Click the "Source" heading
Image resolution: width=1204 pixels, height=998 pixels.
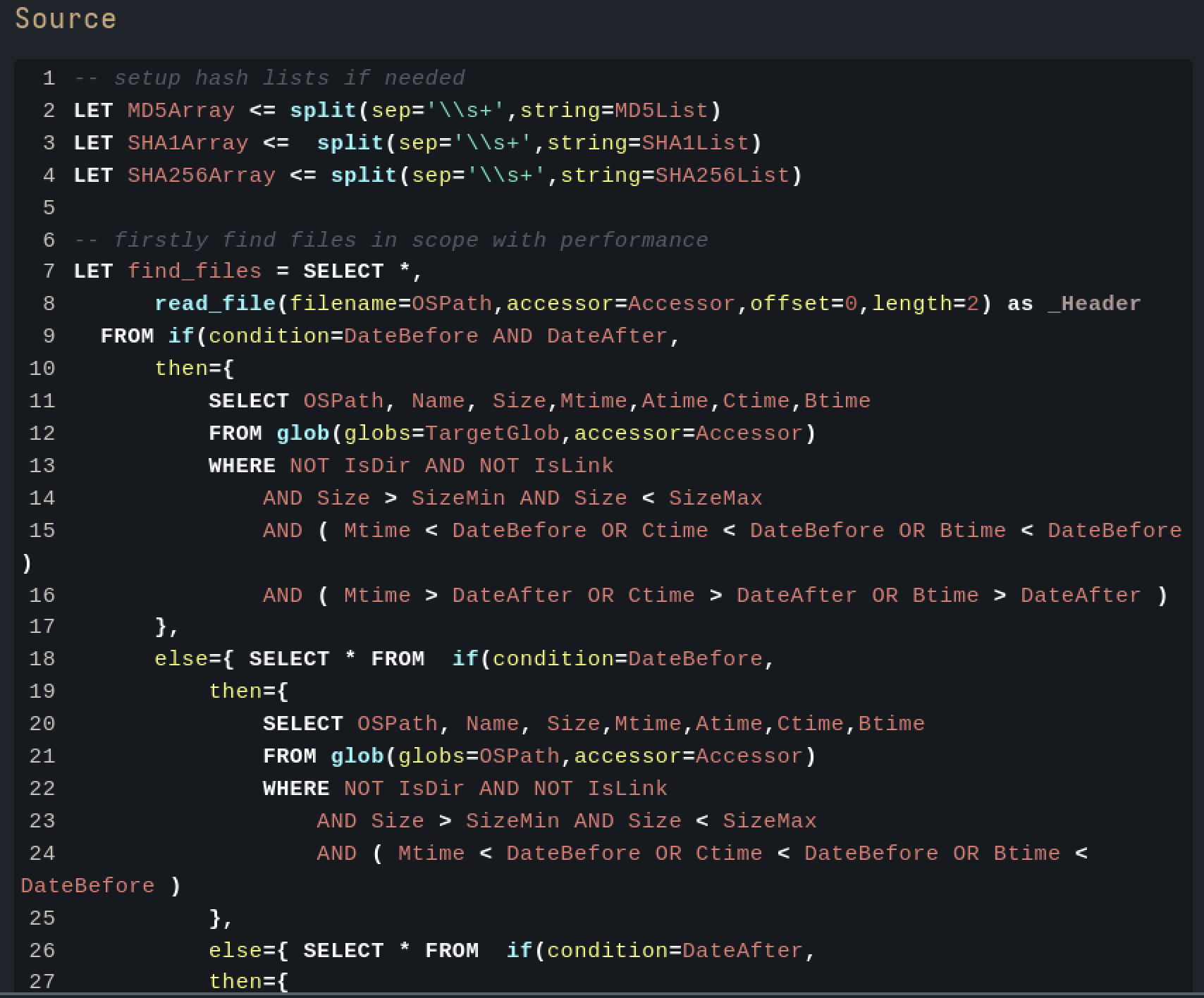click(66, 19)
